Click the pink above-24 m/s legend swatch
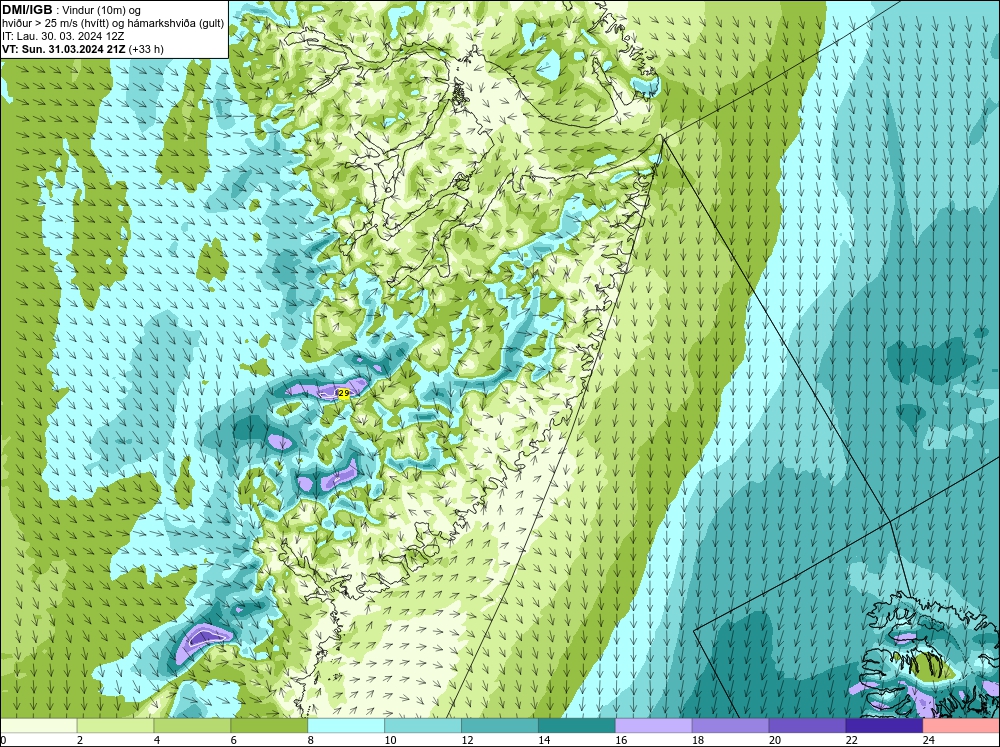 point(961,726)
